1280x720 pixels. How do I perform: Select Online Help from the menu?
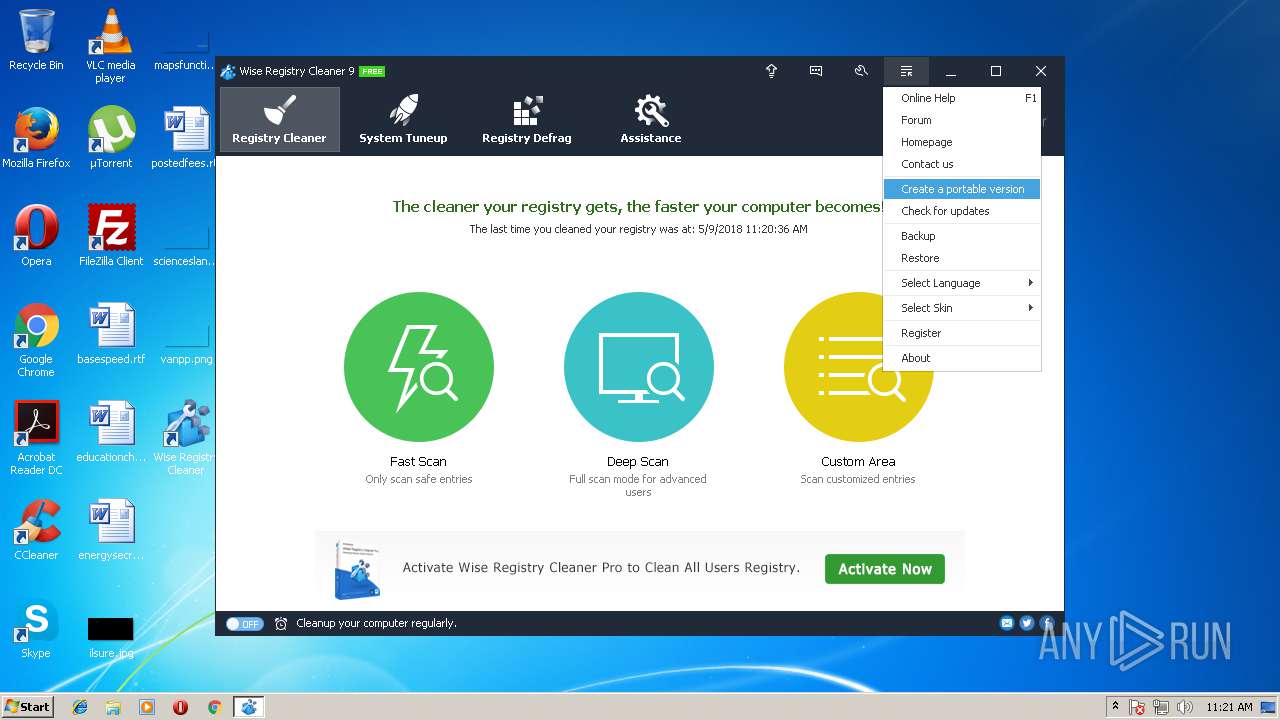click(962, 98)
